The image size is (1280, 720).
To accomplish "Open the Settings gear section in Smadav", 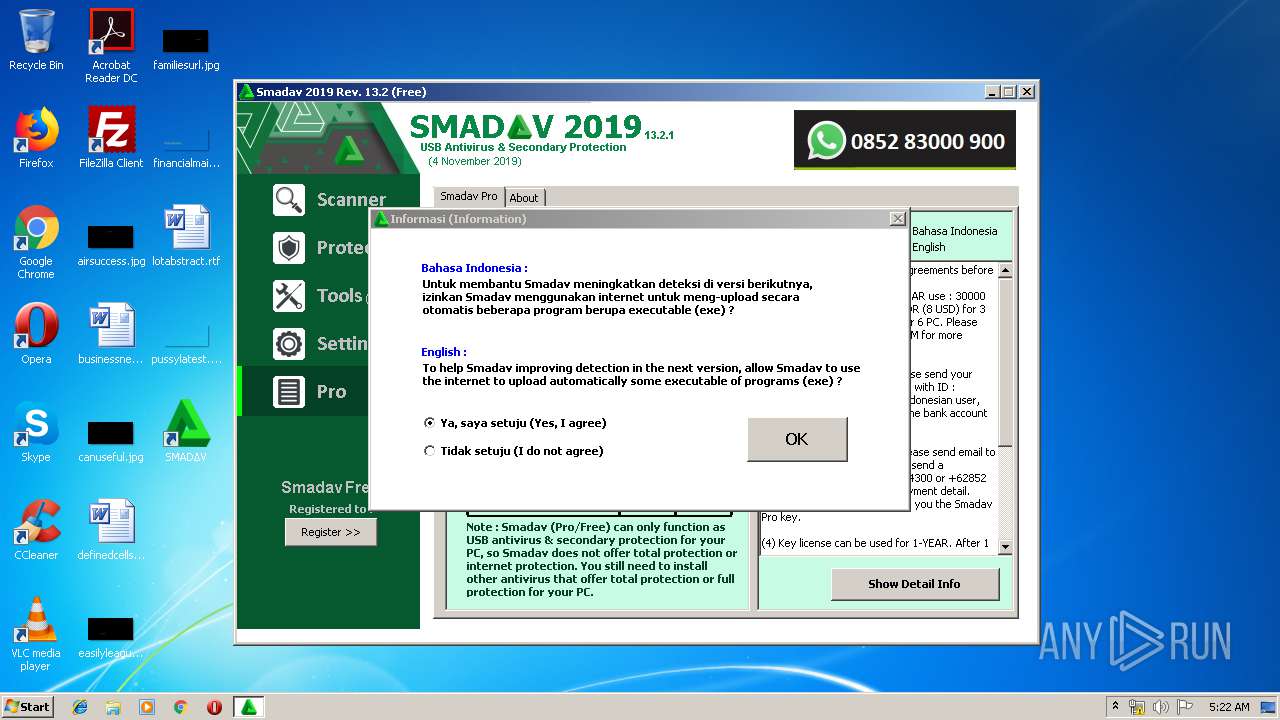I will point(320,343).
